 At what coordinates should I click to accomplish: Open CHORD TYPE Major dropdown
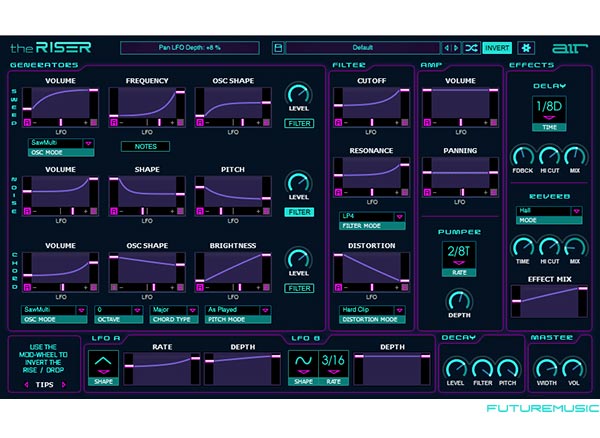(x=174, y=310)
